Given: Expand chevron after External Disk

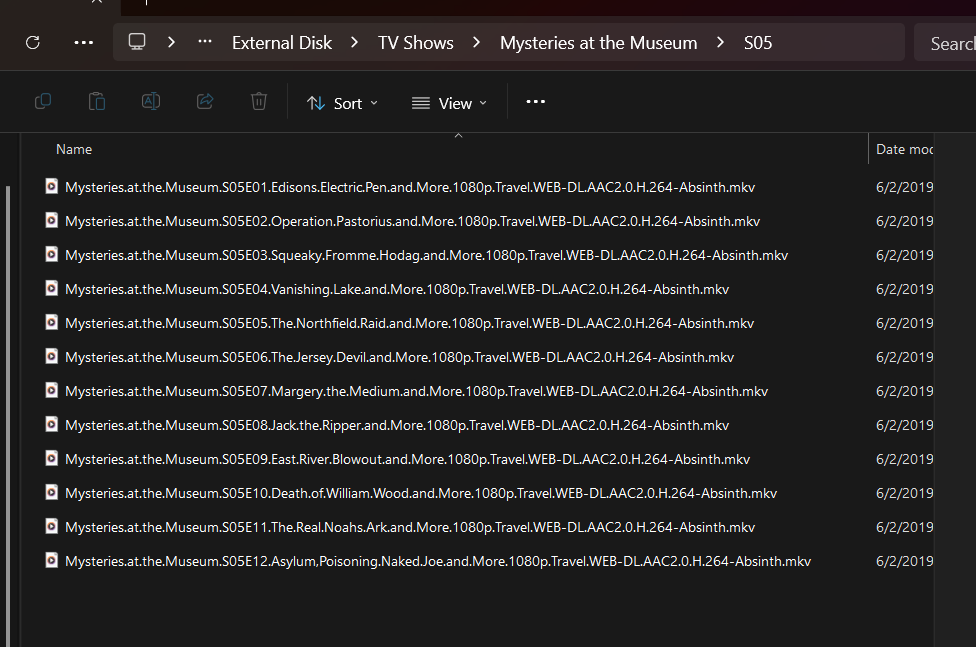Looking at the screenshot, I should click(354, 42).
